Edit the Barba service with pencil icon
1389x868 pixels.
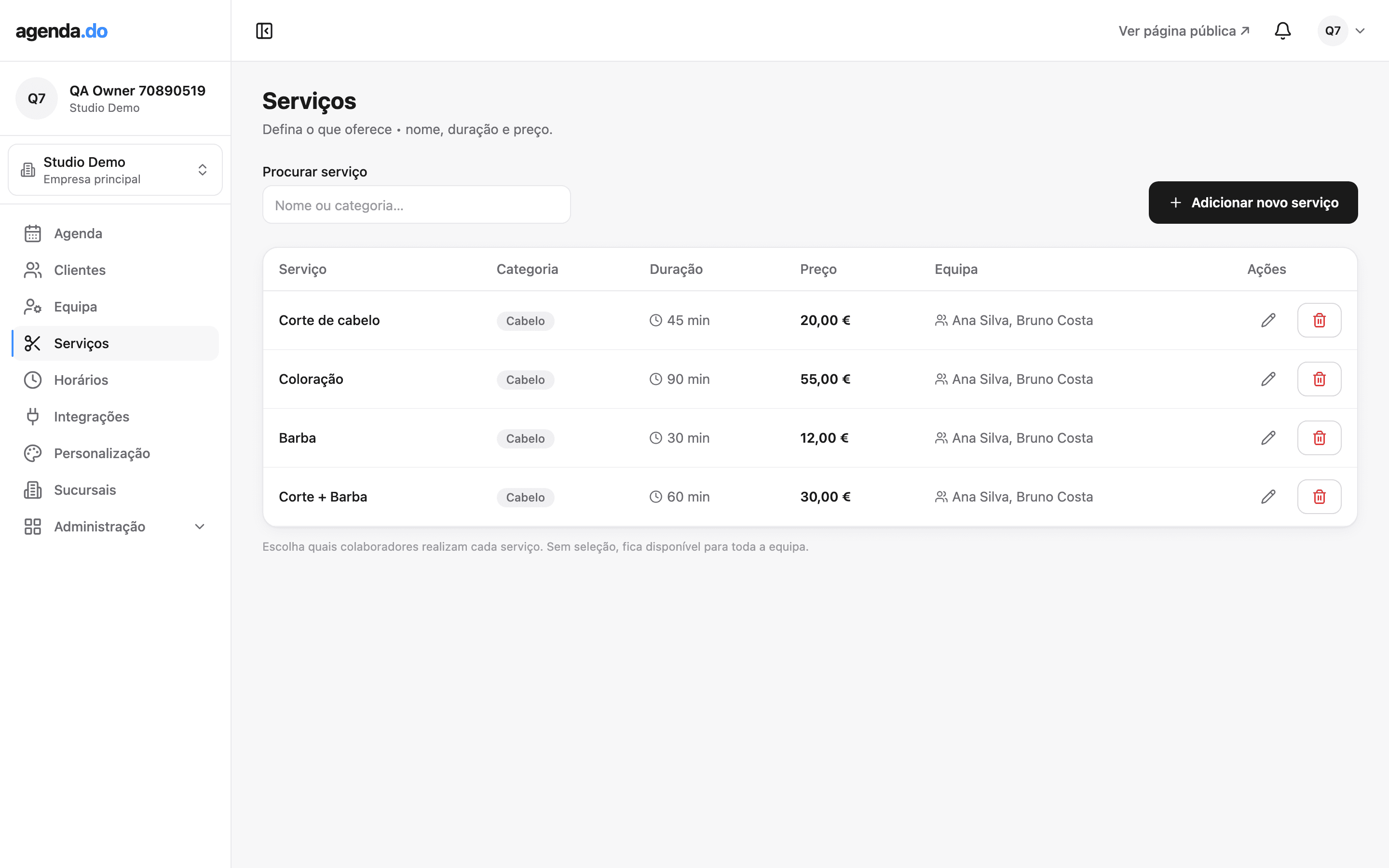[1268, 438]
